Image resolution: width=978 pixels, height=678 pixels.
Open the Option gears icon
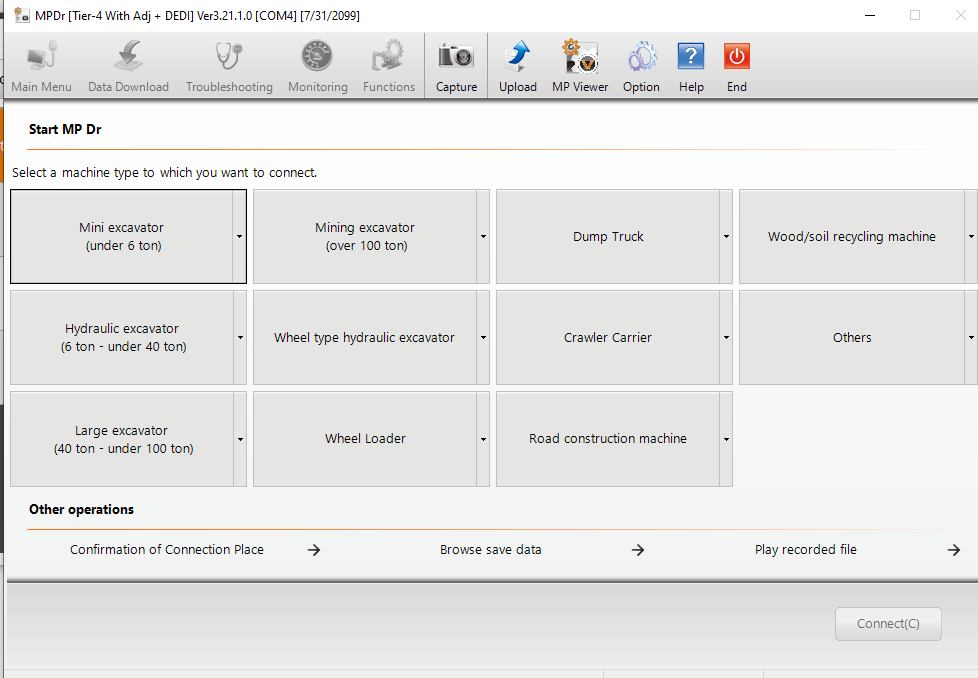tap(641, 58)
